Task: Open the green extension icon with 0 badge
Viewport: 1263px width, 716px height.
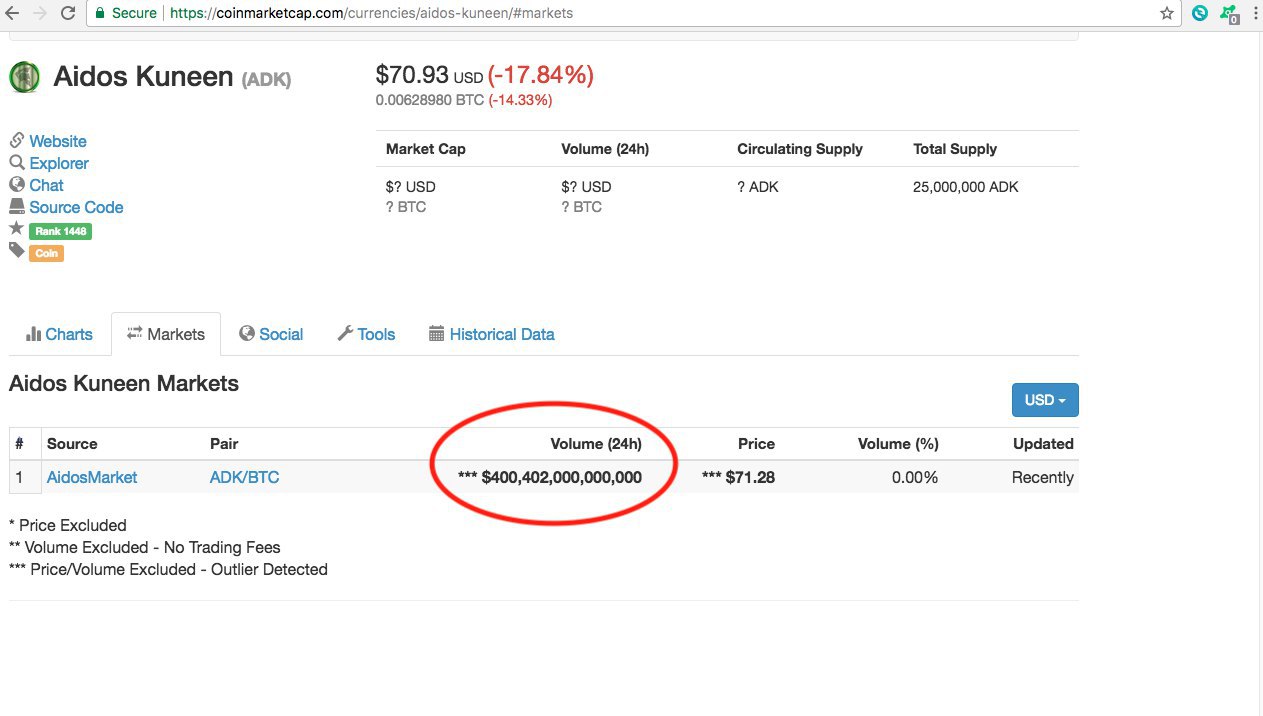Action: pos(1230,14)
